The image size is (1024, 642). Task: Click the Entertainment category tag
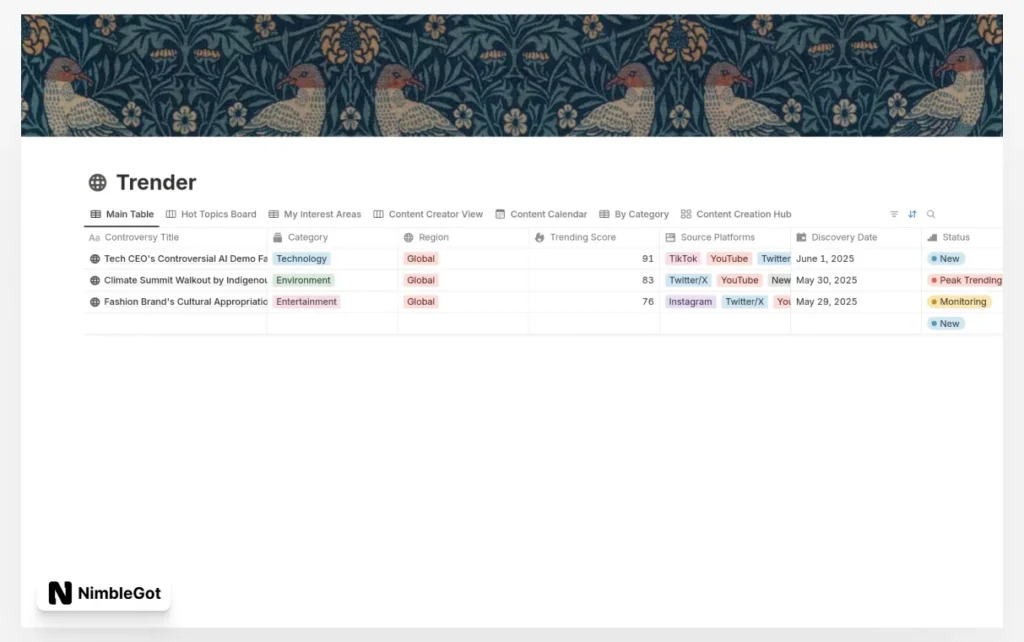pos(306,302)
